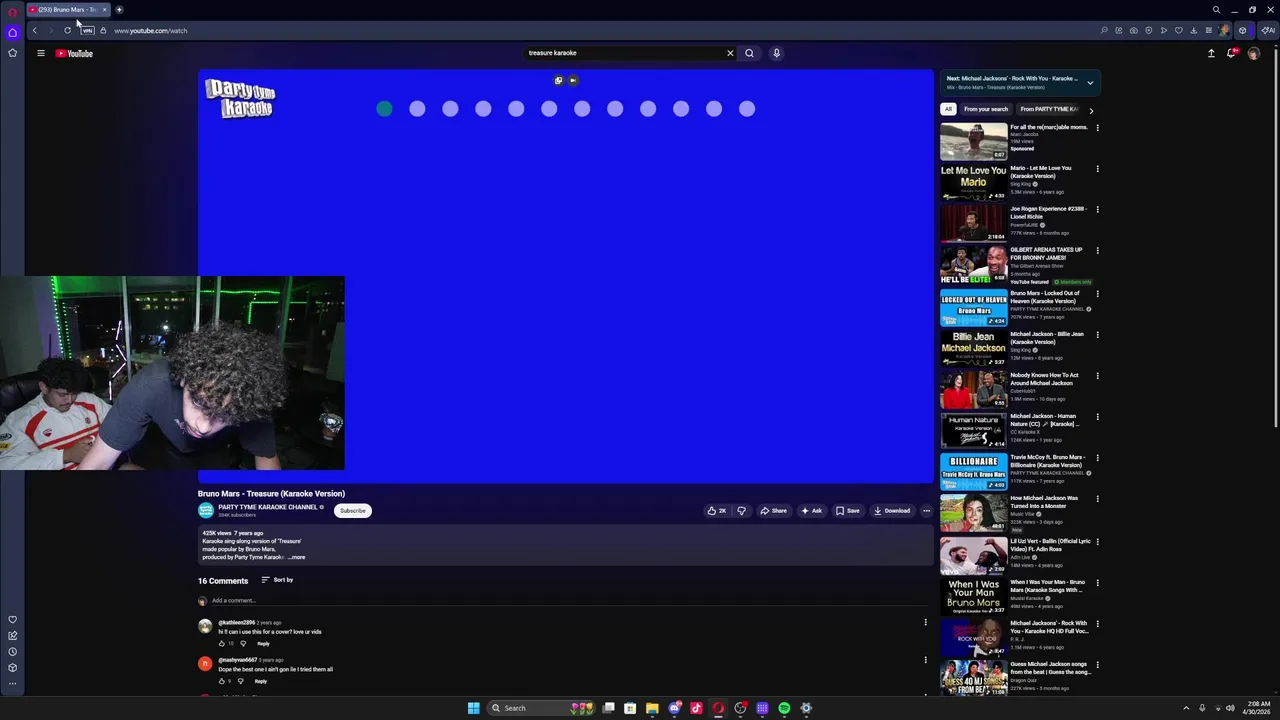Open the YouTube hamburger guide menu
The width and height of the screenshot is (1280, 720).
[x=41, y=53]
